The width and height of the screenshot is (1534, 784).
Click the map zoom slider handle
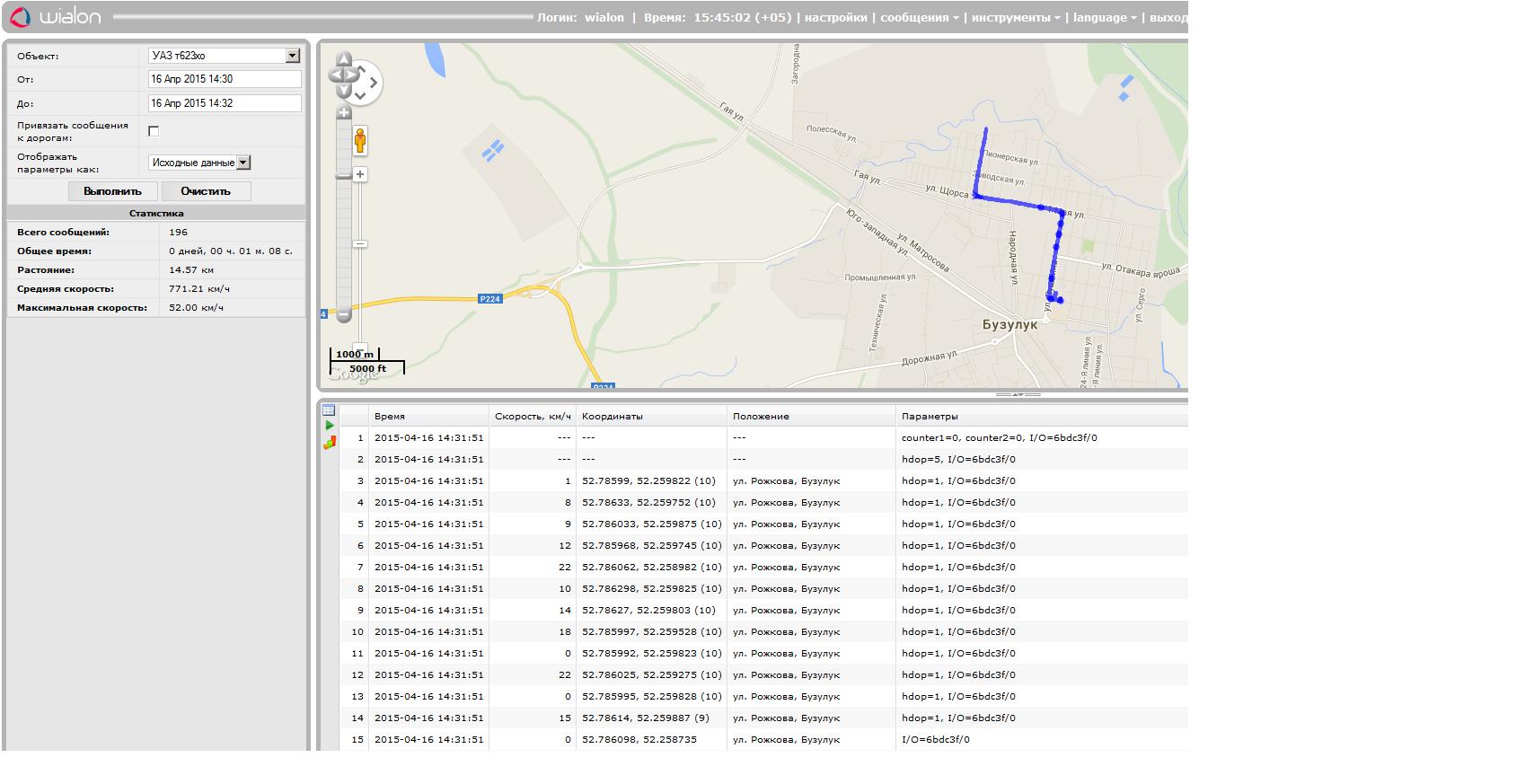[343, 175]
